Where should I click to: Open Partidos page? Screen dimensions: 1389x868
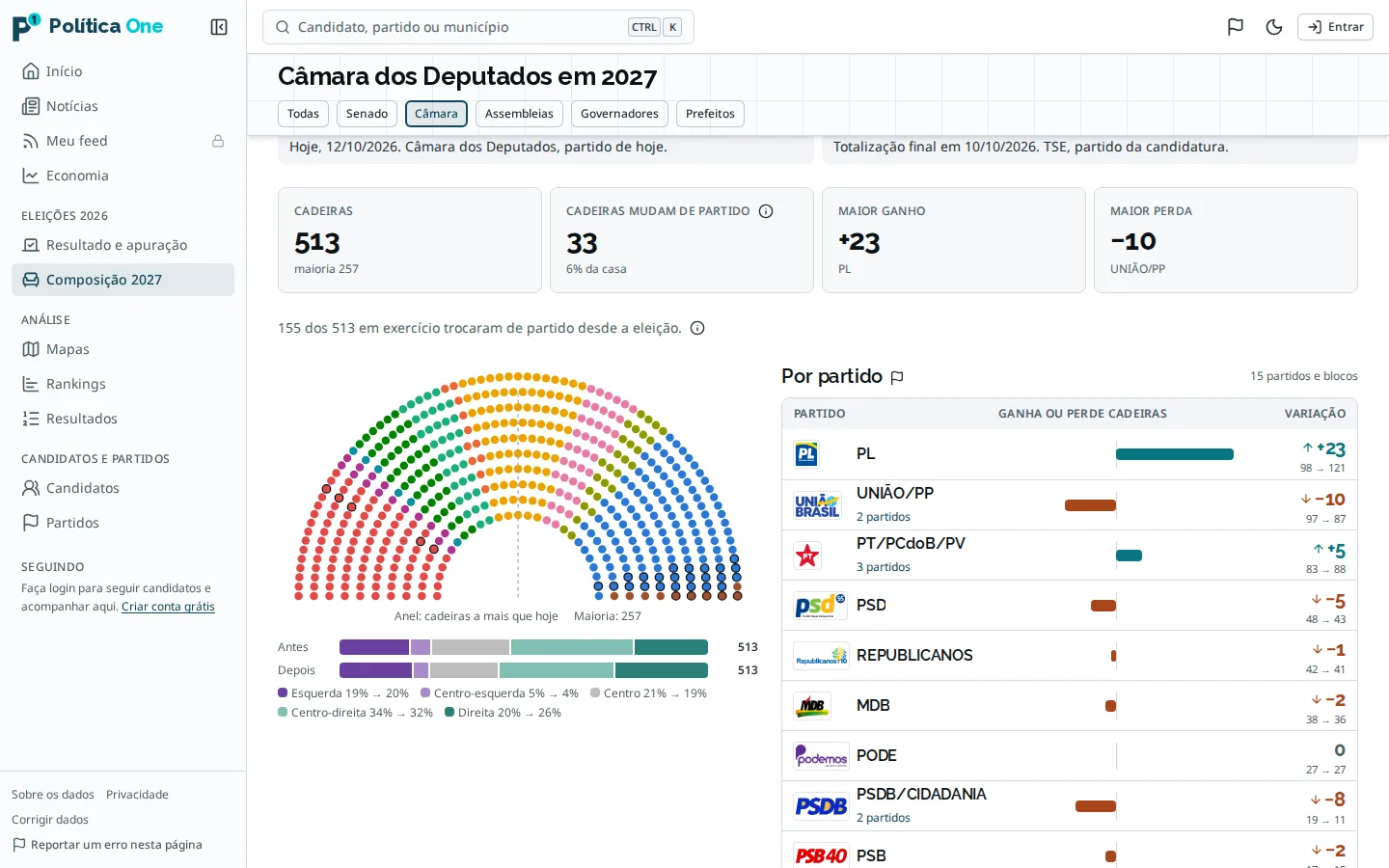pos(123,523)
